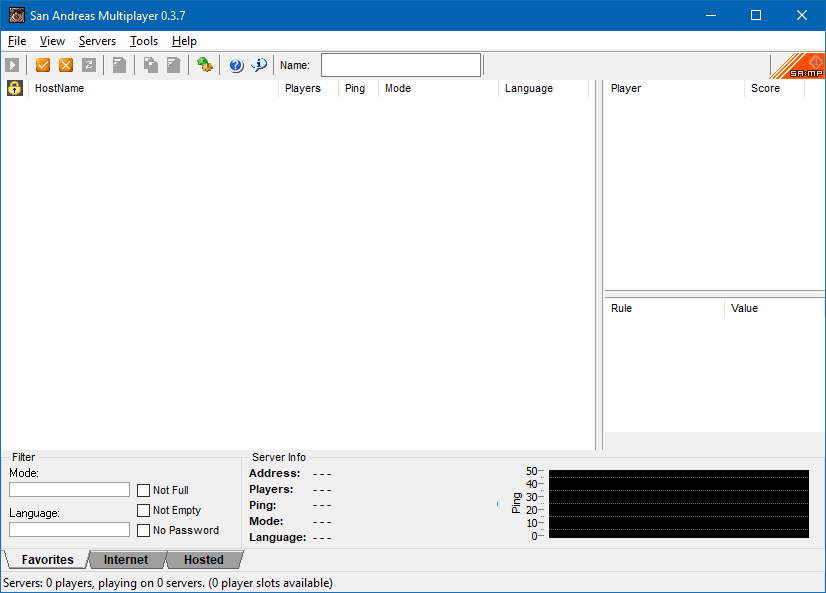Click the Language filter text box
The image size is (826, 593).
click(x=70, y=530)
